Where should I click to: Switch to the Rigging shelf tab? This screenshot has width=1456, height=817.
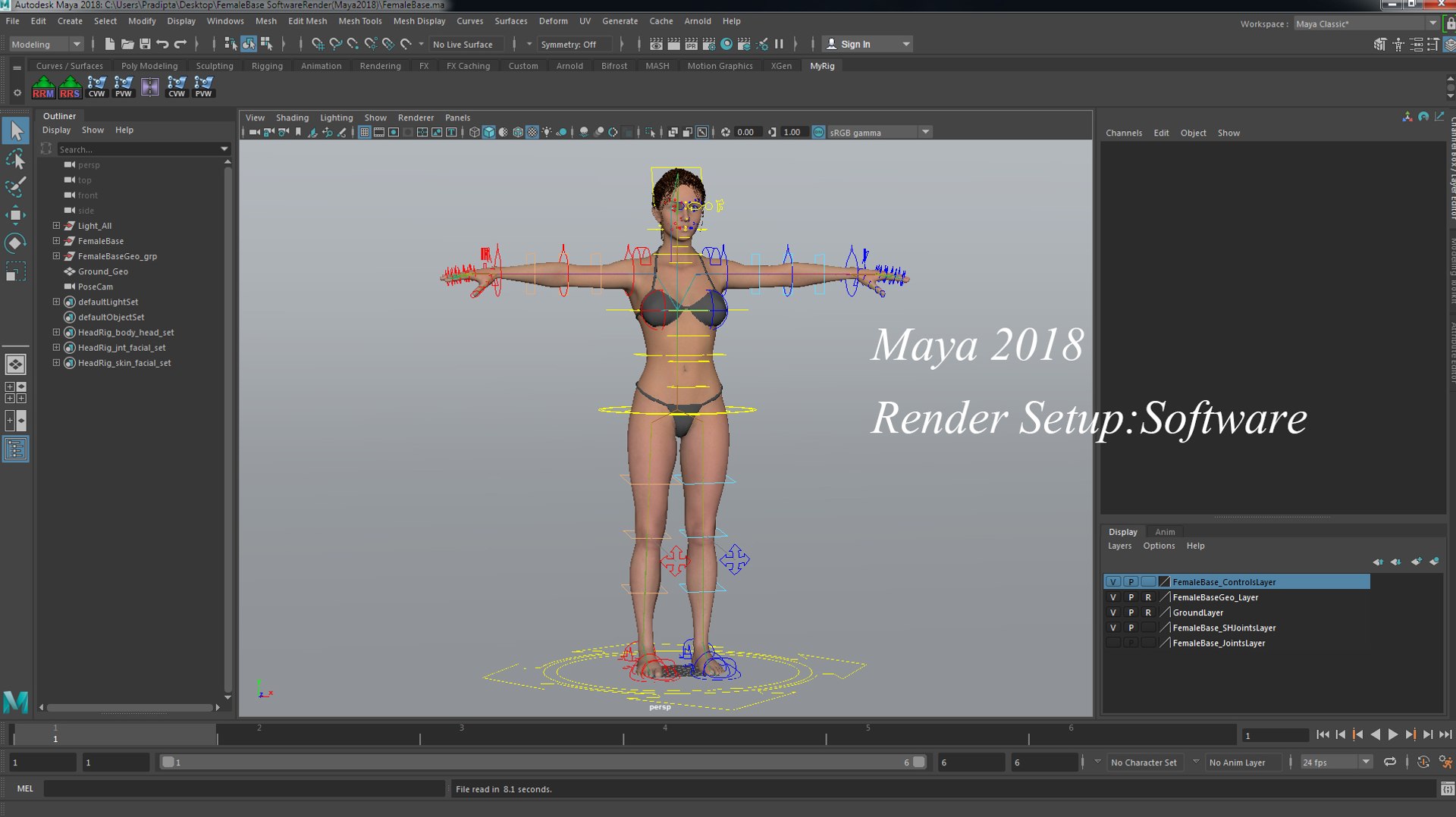(x=267, y=66)
